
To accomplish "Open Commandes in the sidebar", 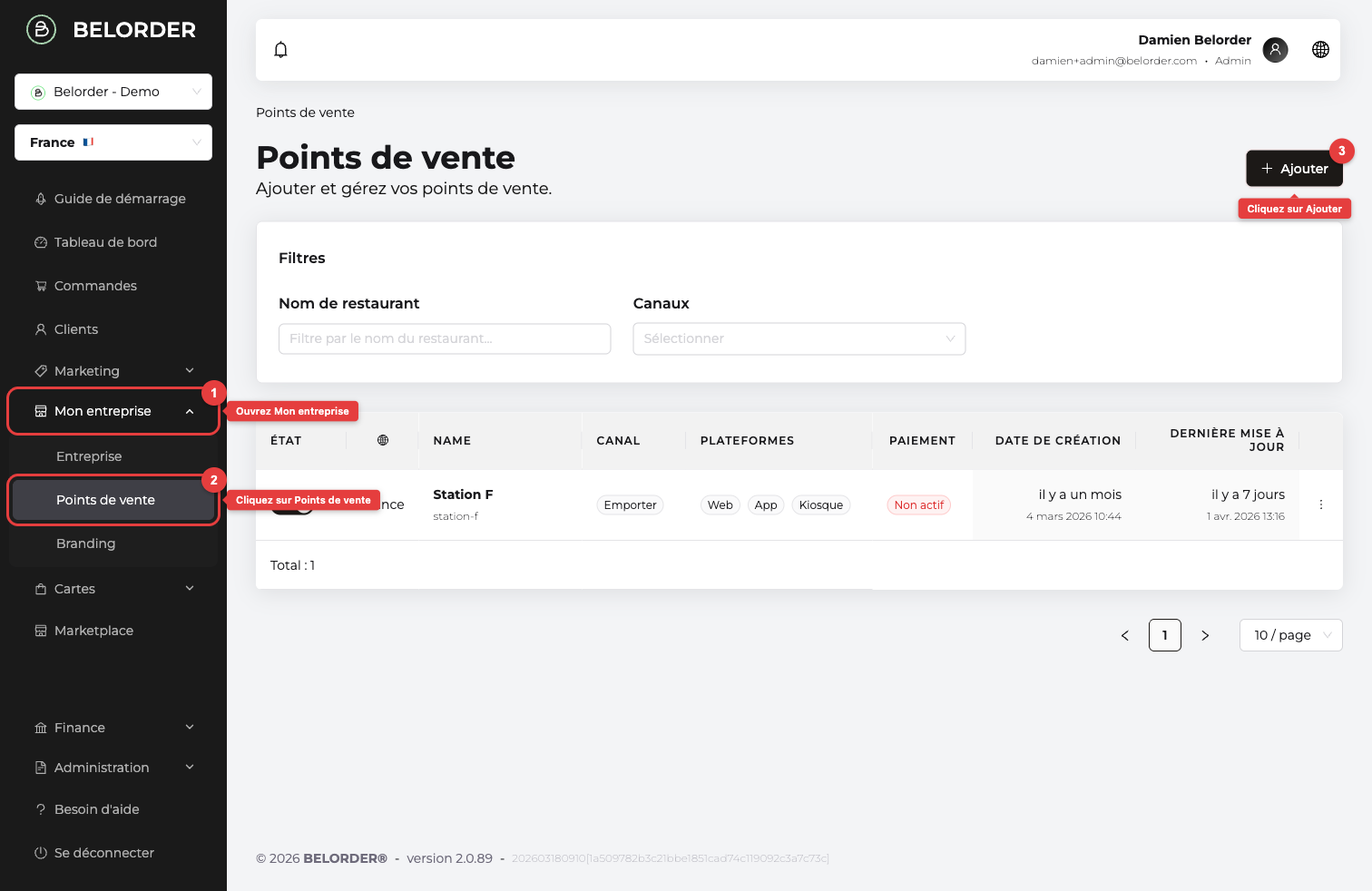I will click(113, 286).
